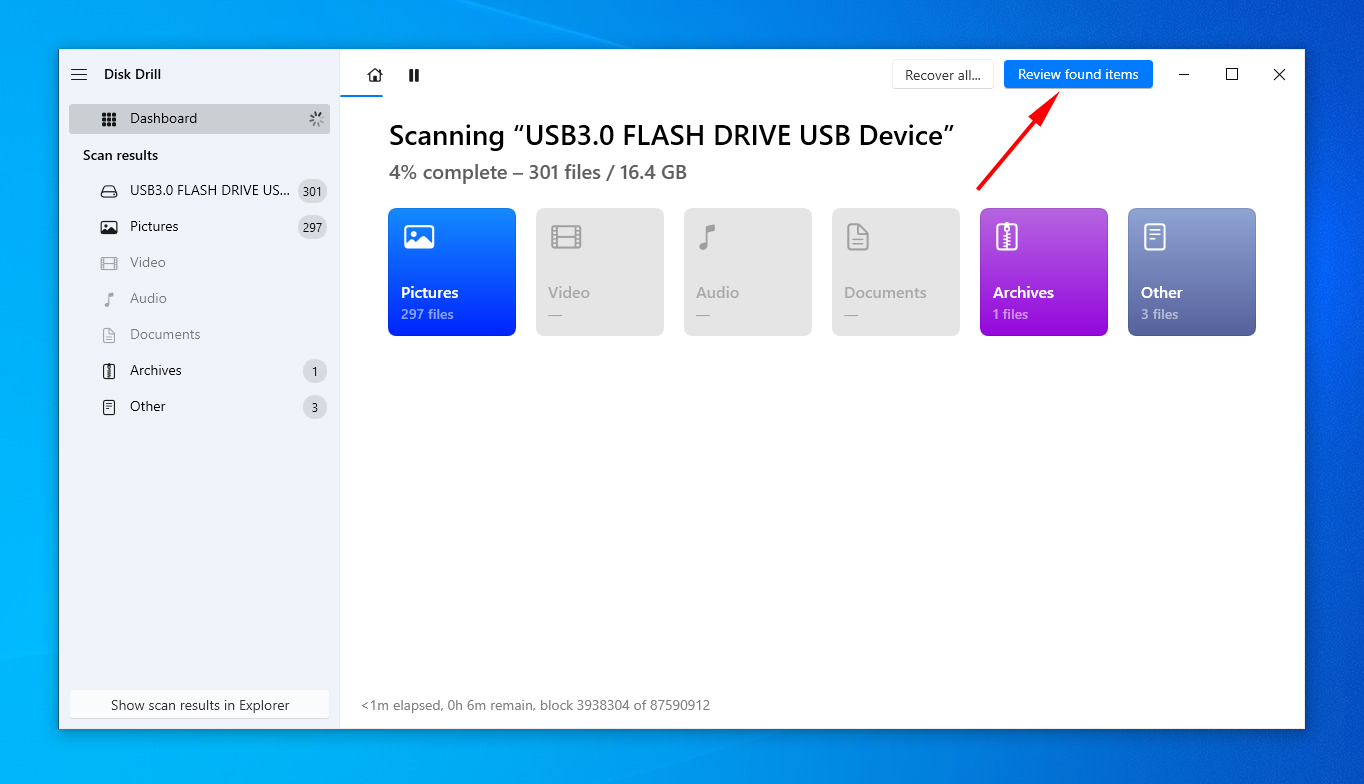The image size is (1364, 784).
Task: Click the zip archive icon on Archives card
Action: 1006,237
